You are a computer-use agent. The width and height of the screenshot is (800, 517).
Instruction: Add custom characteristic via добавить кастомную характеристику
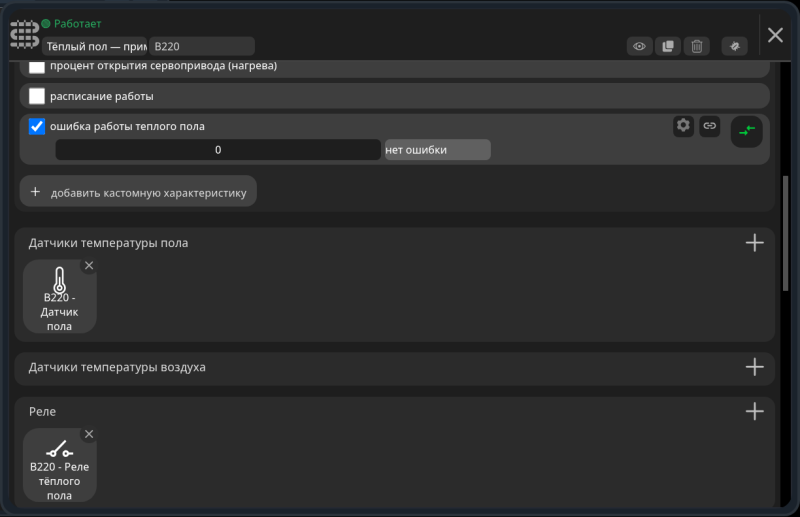click(138, 191)
